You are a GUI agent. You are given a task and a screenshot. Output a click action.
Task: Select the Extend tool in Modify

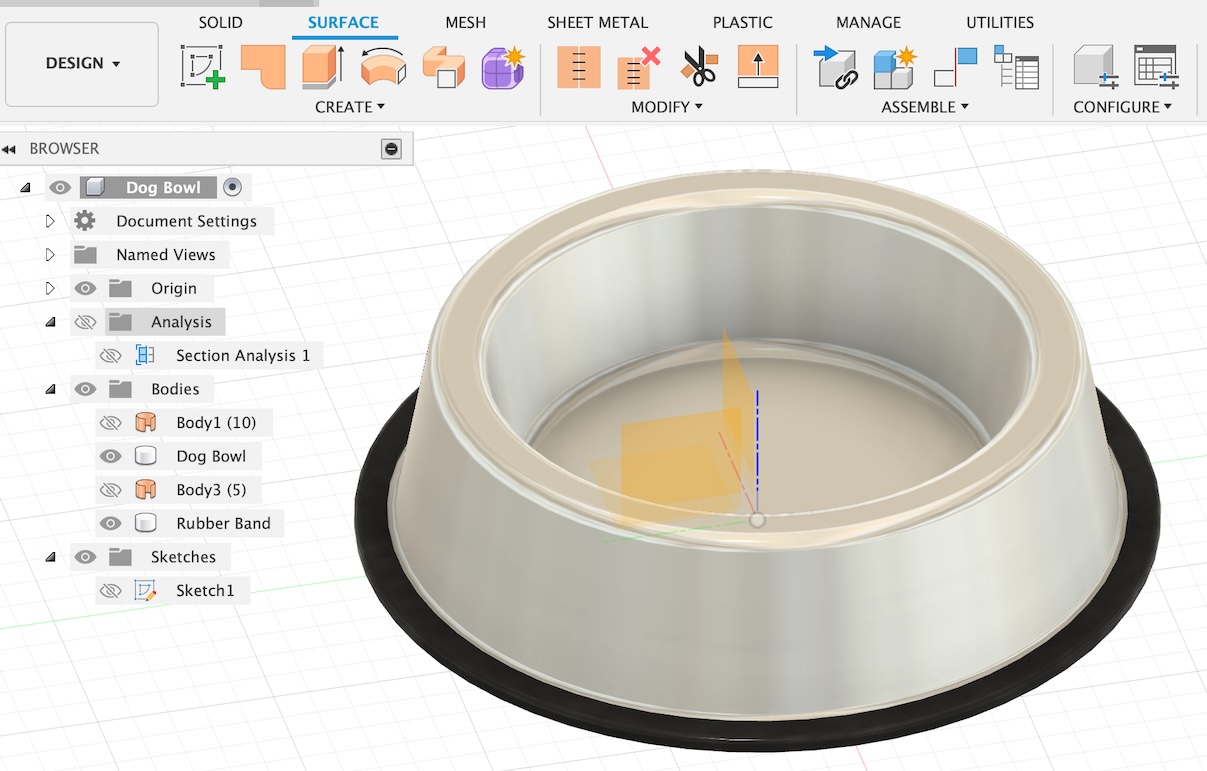pos(758,67)
